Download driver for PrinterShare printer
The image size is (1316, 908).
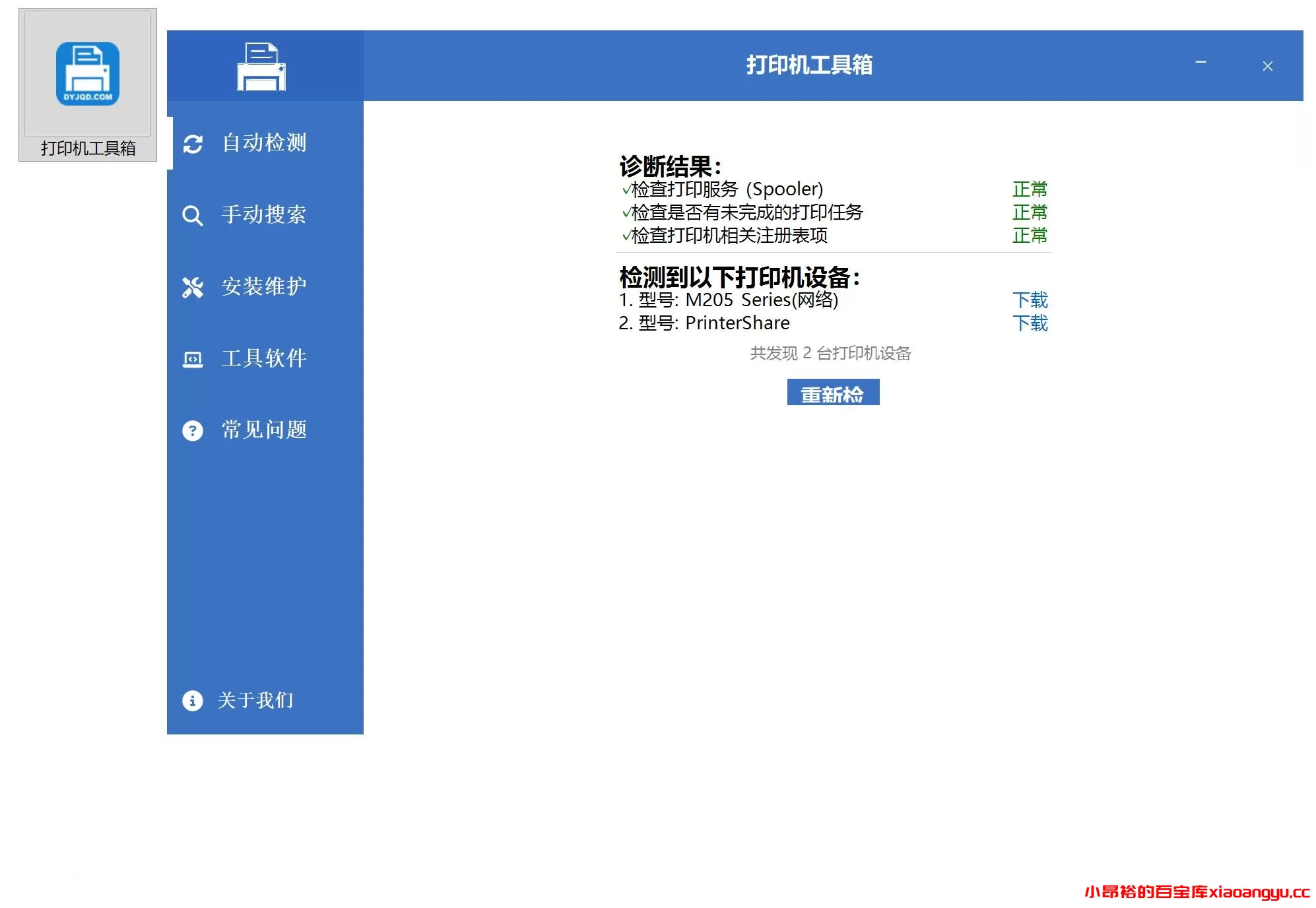[1031, 323]
